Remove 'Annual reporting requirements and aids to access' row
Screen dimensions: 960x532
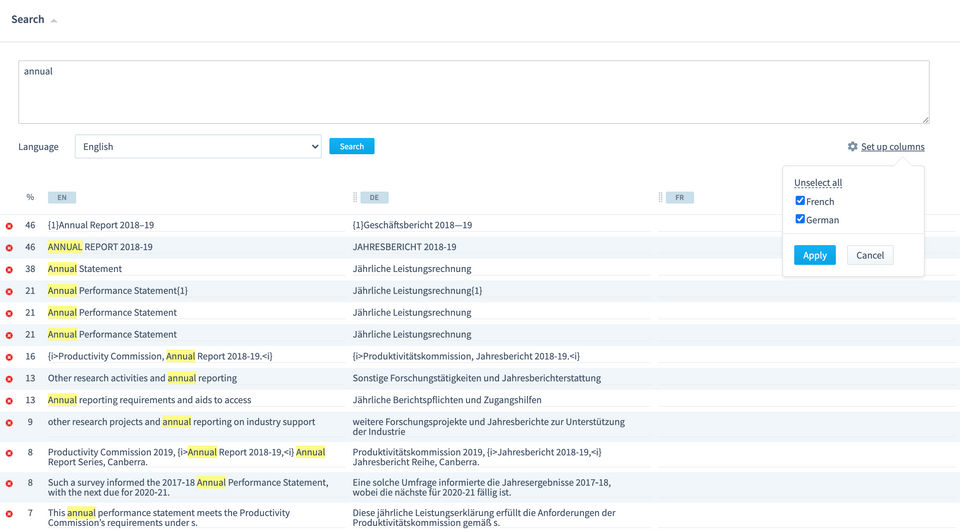9,401
